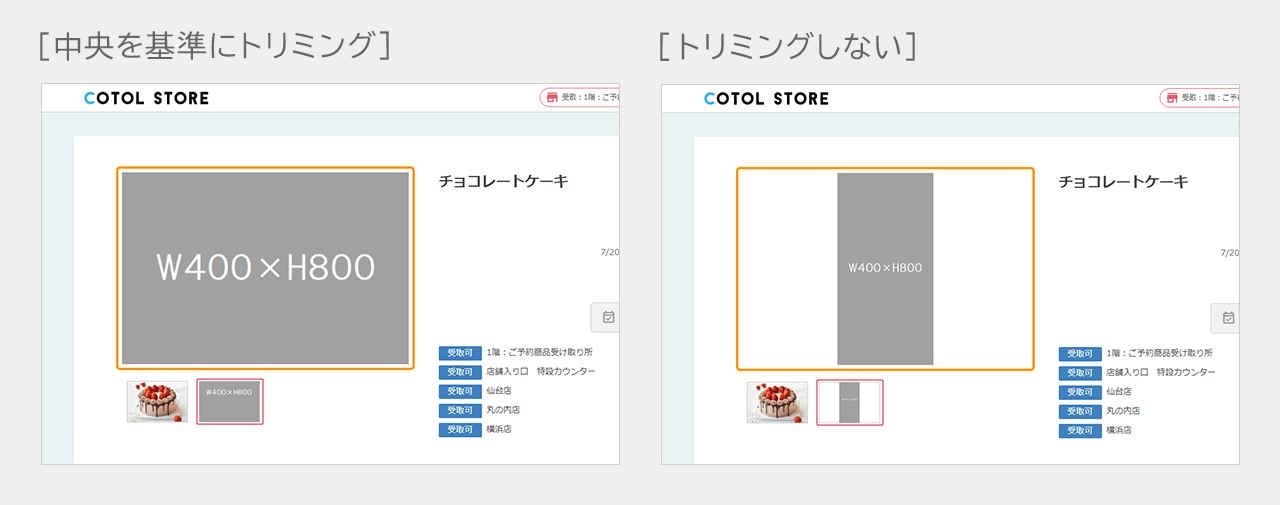
Task: Click the store icon in the right header badge
Action: point(1171,98)
